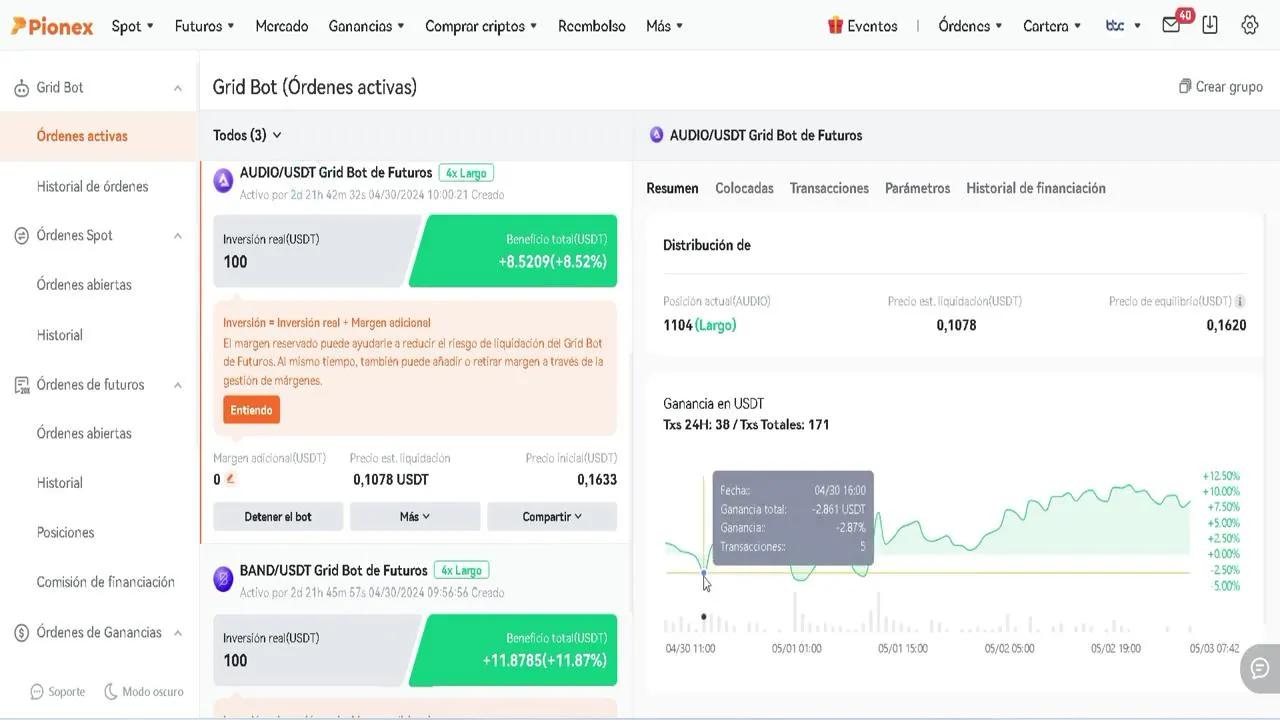1280x720 pixels.
Task: Open the Compartir dropdown
Action: (551, 517)
